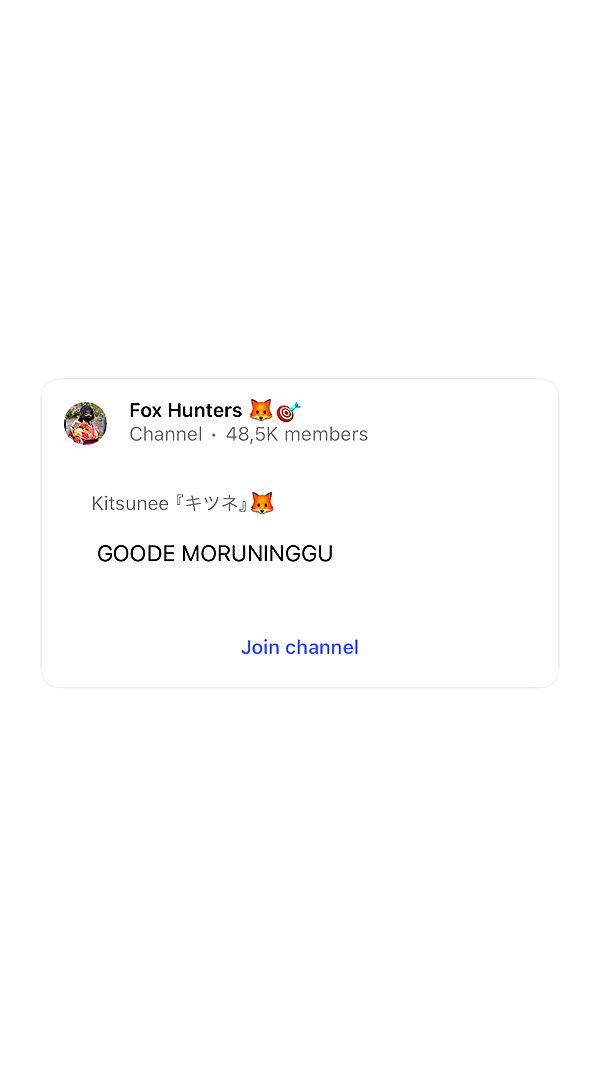
Task: Click the word members in subtitle
Action: click(x=326, y=434)
